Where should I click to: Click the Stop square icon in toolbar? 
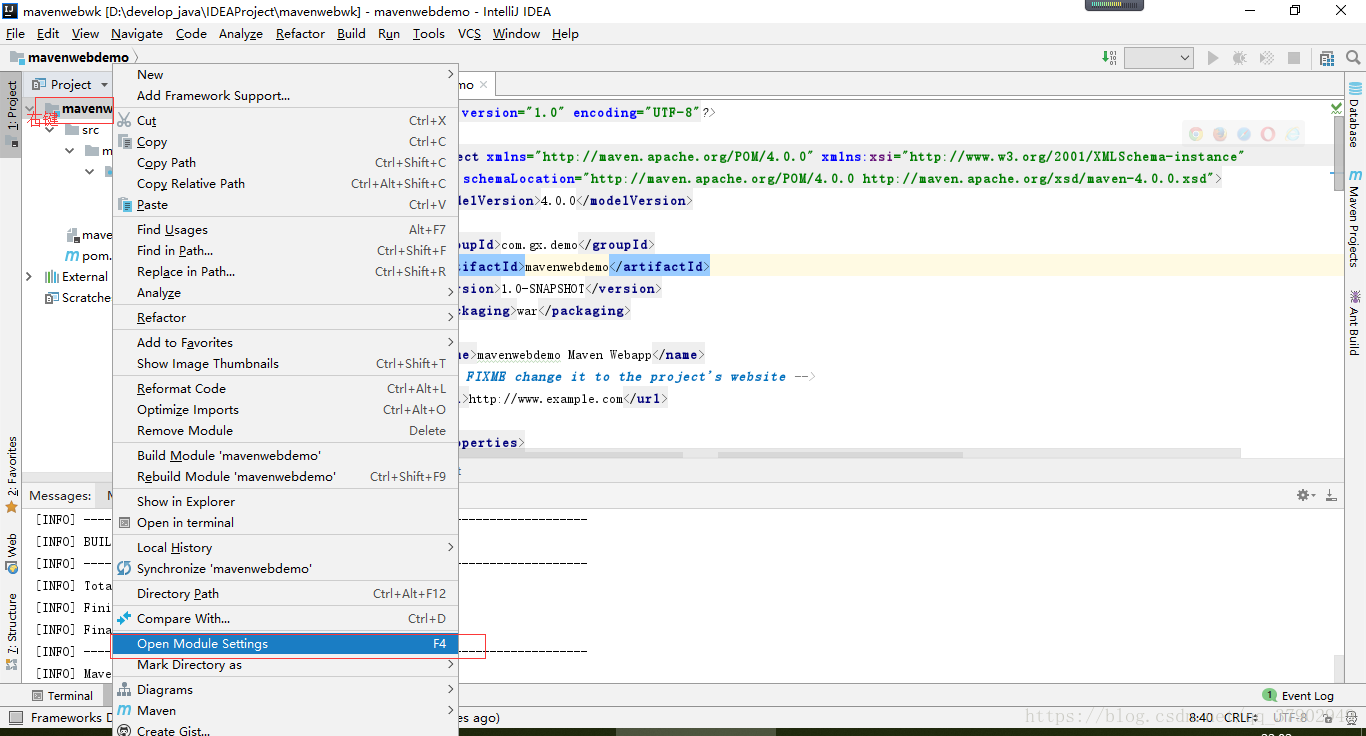(x=1294, y=59)
